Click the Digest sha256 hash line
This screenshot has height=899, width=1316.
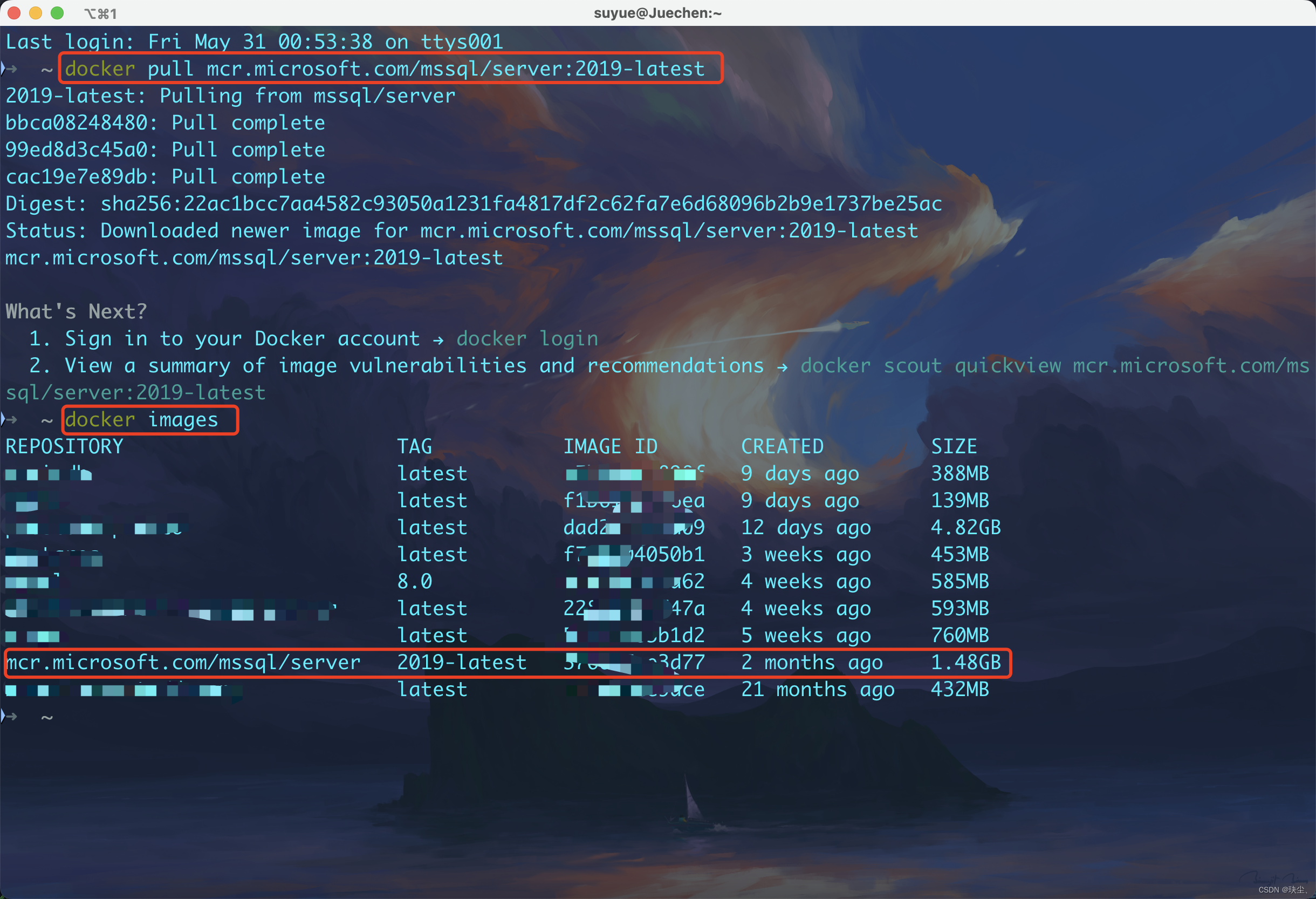[474, 204]
